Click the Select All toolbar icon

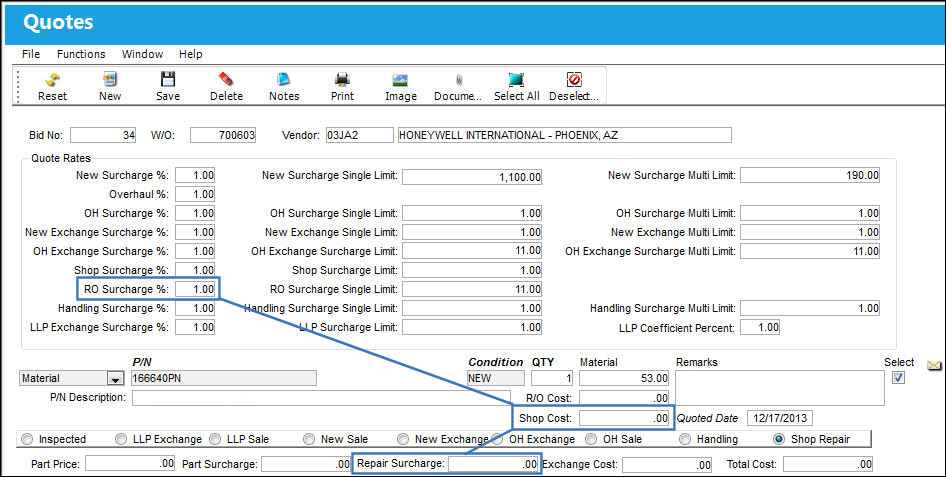516,80
